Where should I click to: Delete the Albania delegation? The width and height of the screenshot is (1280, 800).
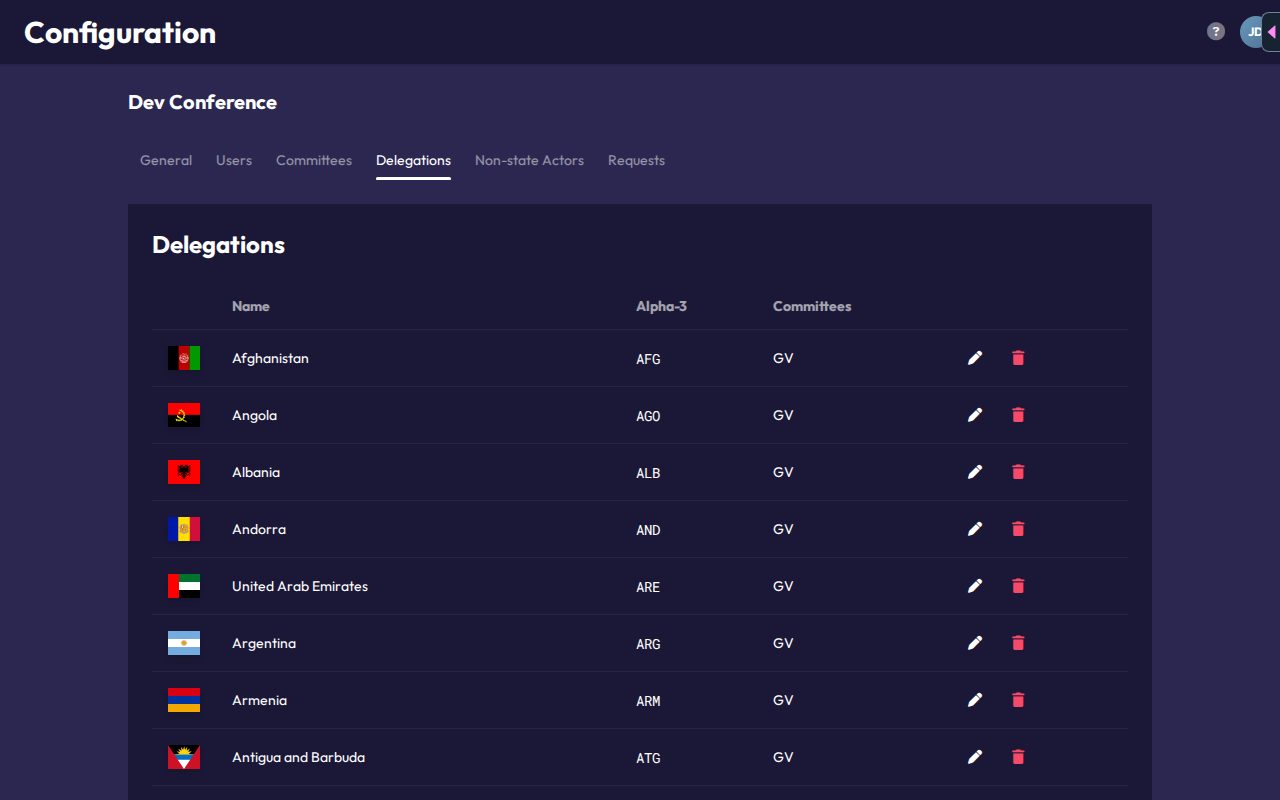pos(1018,472)
